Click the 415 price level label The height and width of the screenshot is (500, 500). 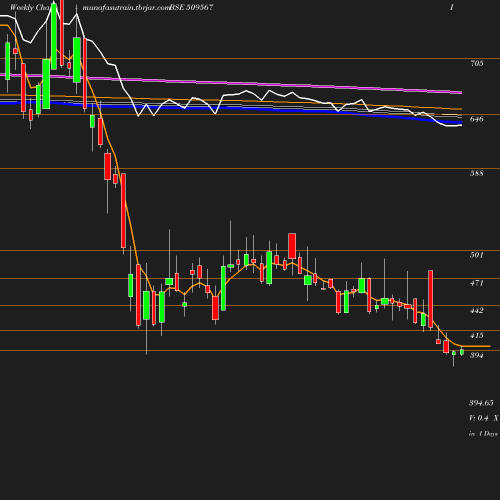click(x=477, y=336)
